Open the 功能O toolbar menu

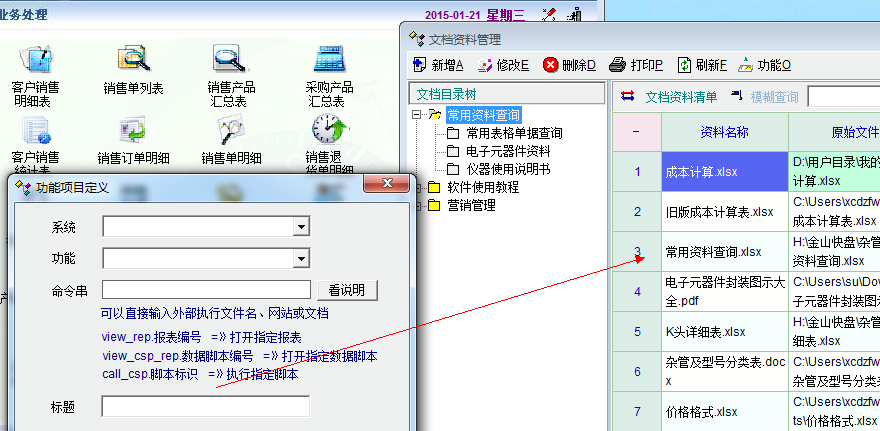pos(764,65)
